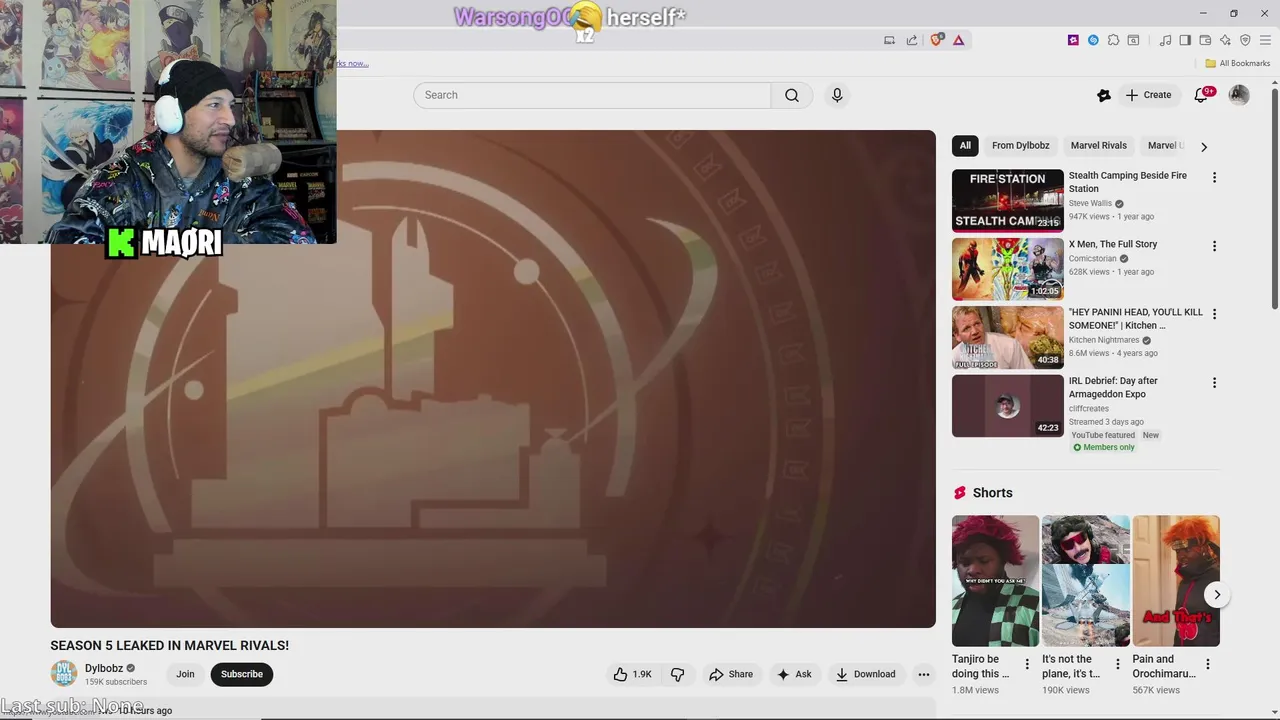
Task: Click the tab search extension icon
Action: point(1133,40)
